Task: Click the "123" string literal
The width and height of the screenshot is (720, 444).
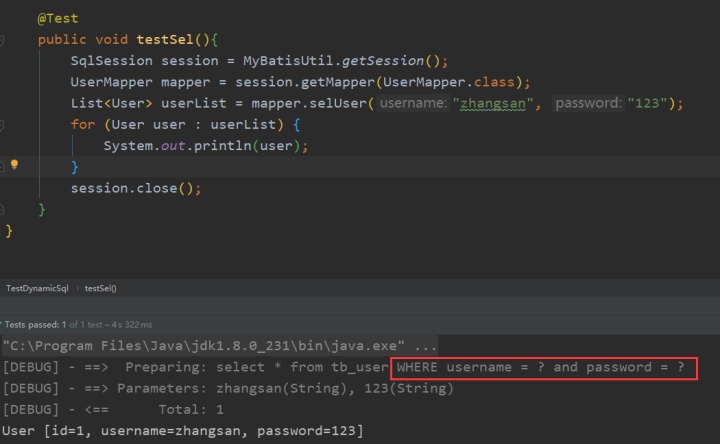Action: (x=647, y=103)
